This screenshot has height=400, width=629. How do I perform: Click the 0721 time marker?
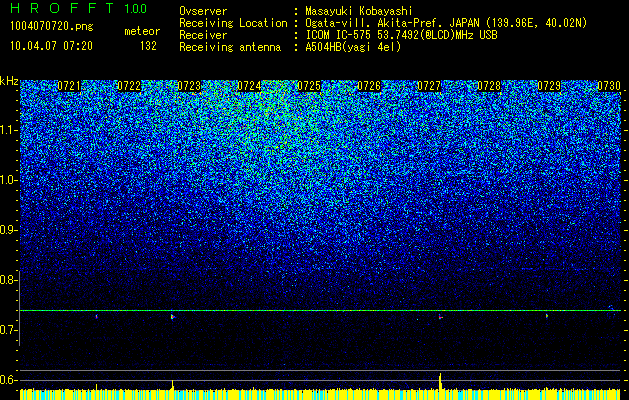[x=69, y=86]
